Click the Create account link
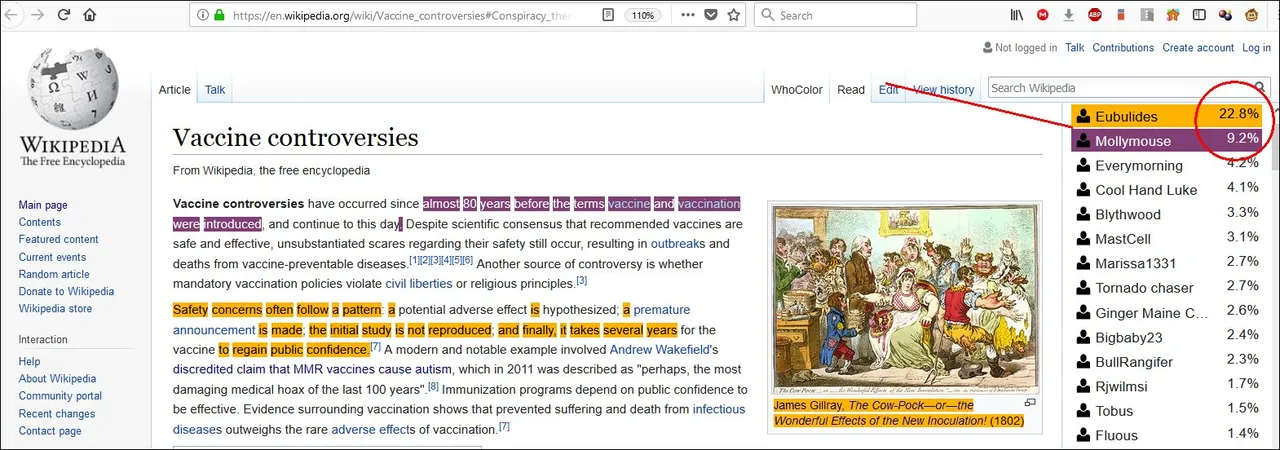Viewport: 1280px width, 450px height. pyautogui.click(x=1198, y=48)
